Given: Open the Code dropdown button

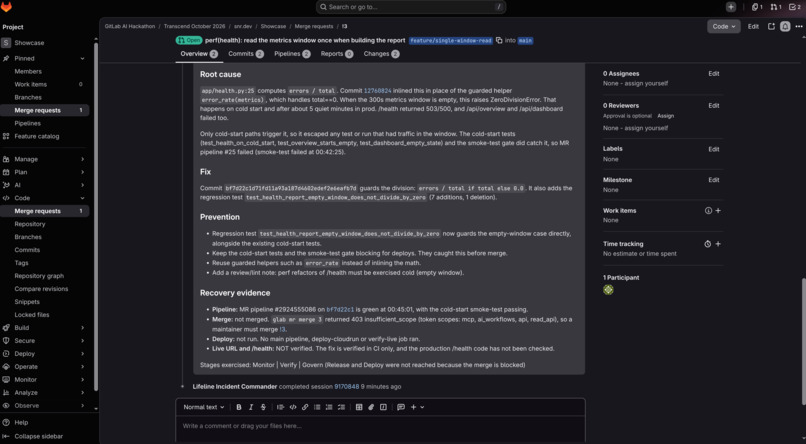Looking at the screenshot, I should (x=724, y=26).
